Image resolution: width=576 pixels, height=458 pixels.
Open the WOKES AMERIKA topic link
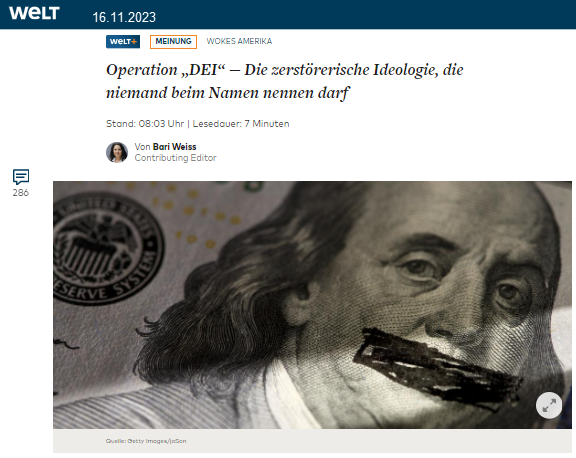pos(239,41)
